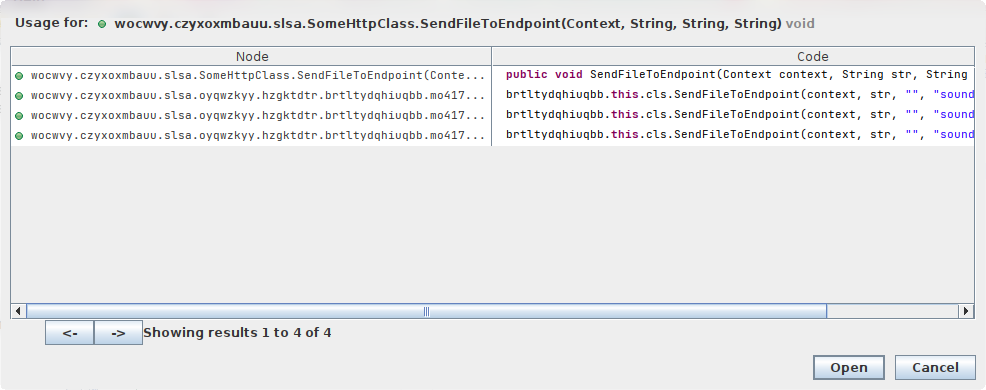Cancel the usage dialog
The width and height of the screenshot is (986, 390).
(x=935, y=368)
